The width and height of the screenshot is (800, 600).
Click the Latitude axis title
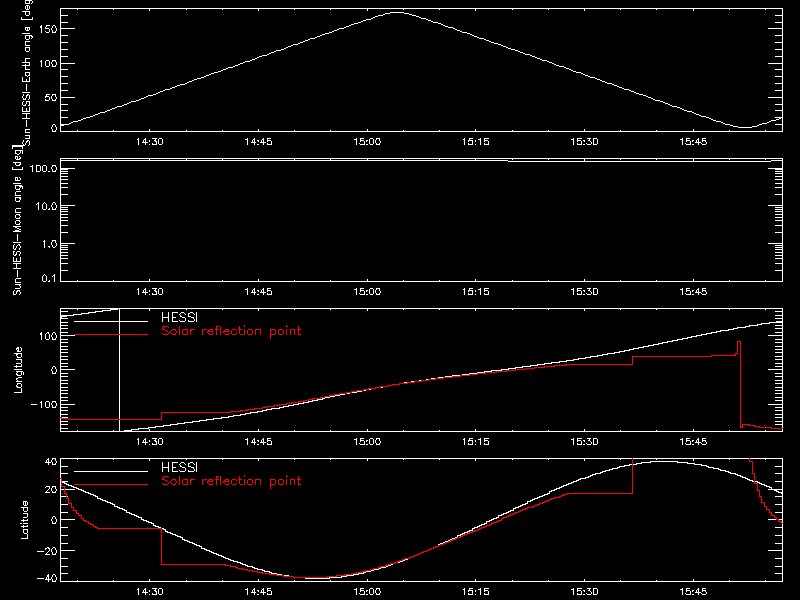click(24, 520)
